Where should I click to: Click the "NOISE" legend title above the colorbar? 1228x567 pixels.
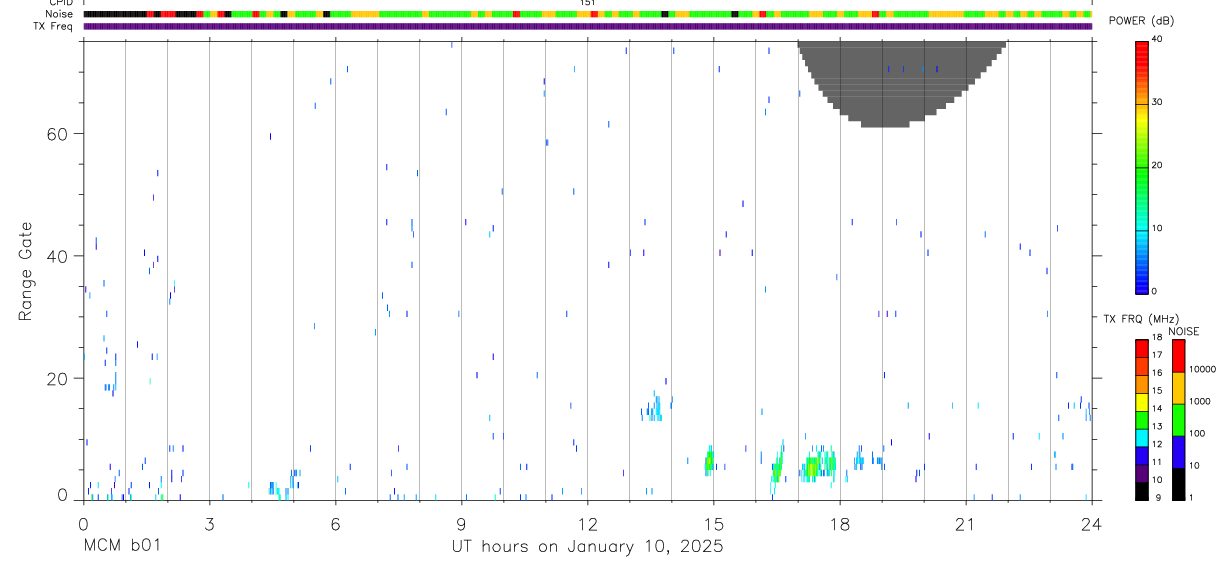1183,331
